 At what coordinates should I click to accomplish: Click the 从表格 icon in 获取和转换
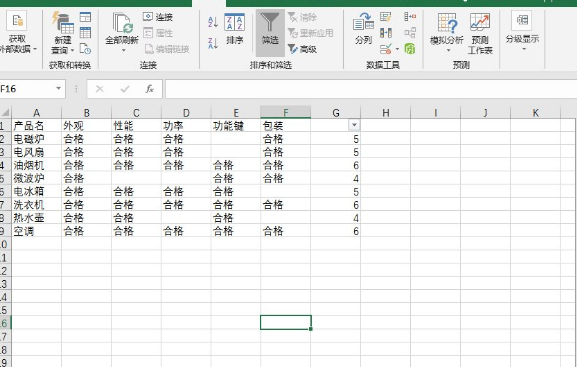[x=85, y=33]
